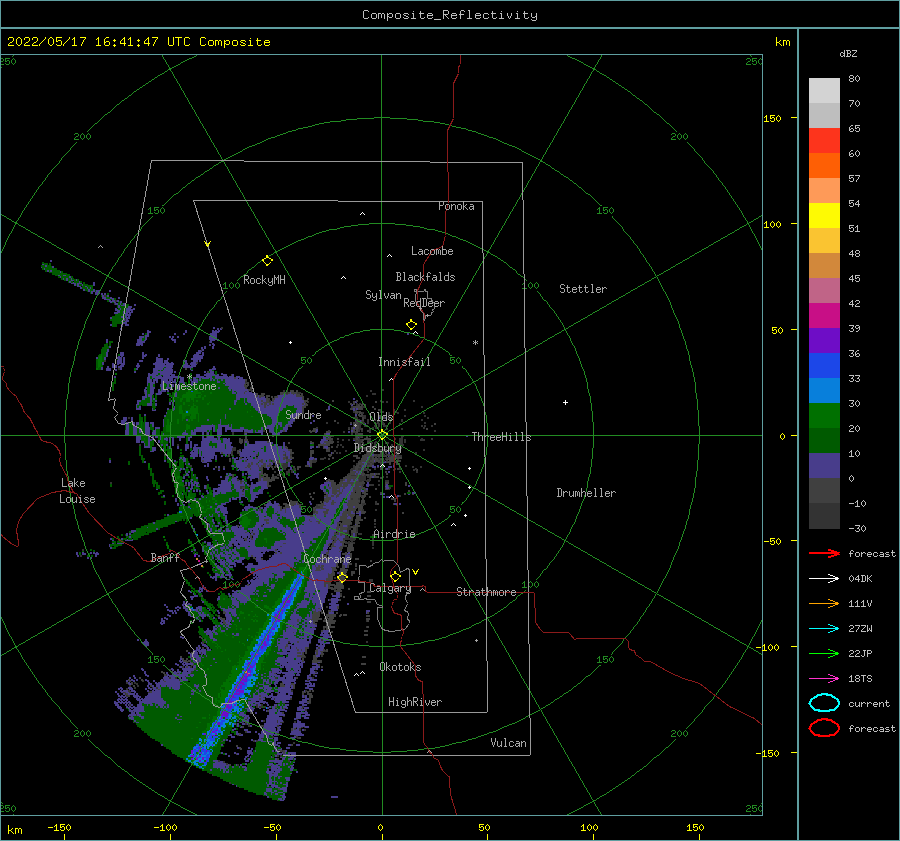
Task: Click the magenta 18TS arrow icon
Action: [x=824, y=679]
